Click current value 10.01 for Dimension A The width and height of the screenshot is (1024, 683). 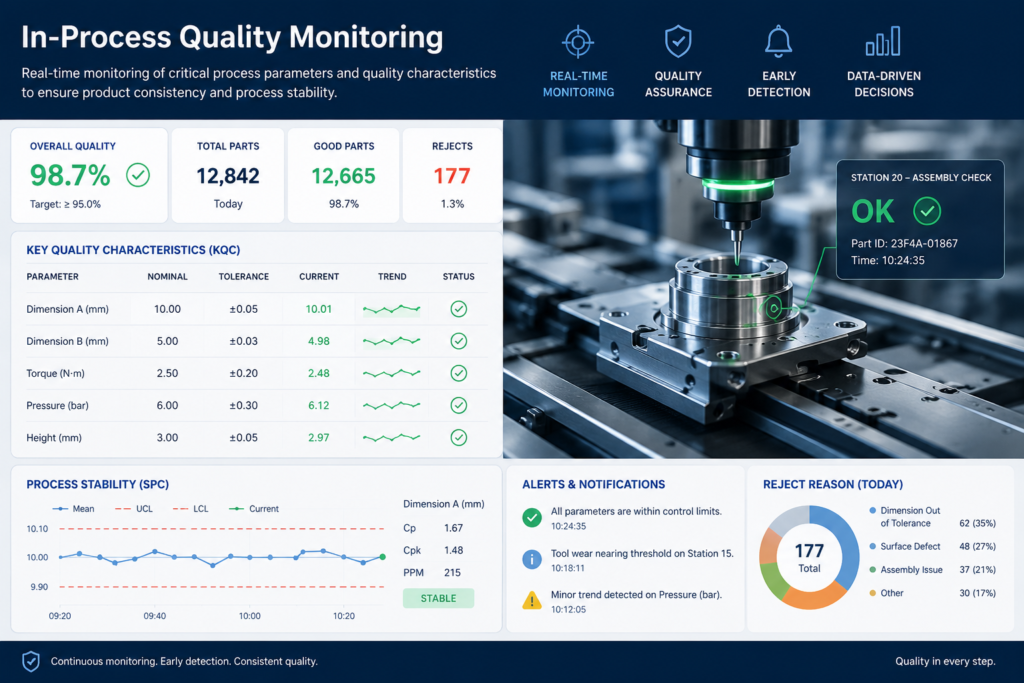(x=319, y=309)
